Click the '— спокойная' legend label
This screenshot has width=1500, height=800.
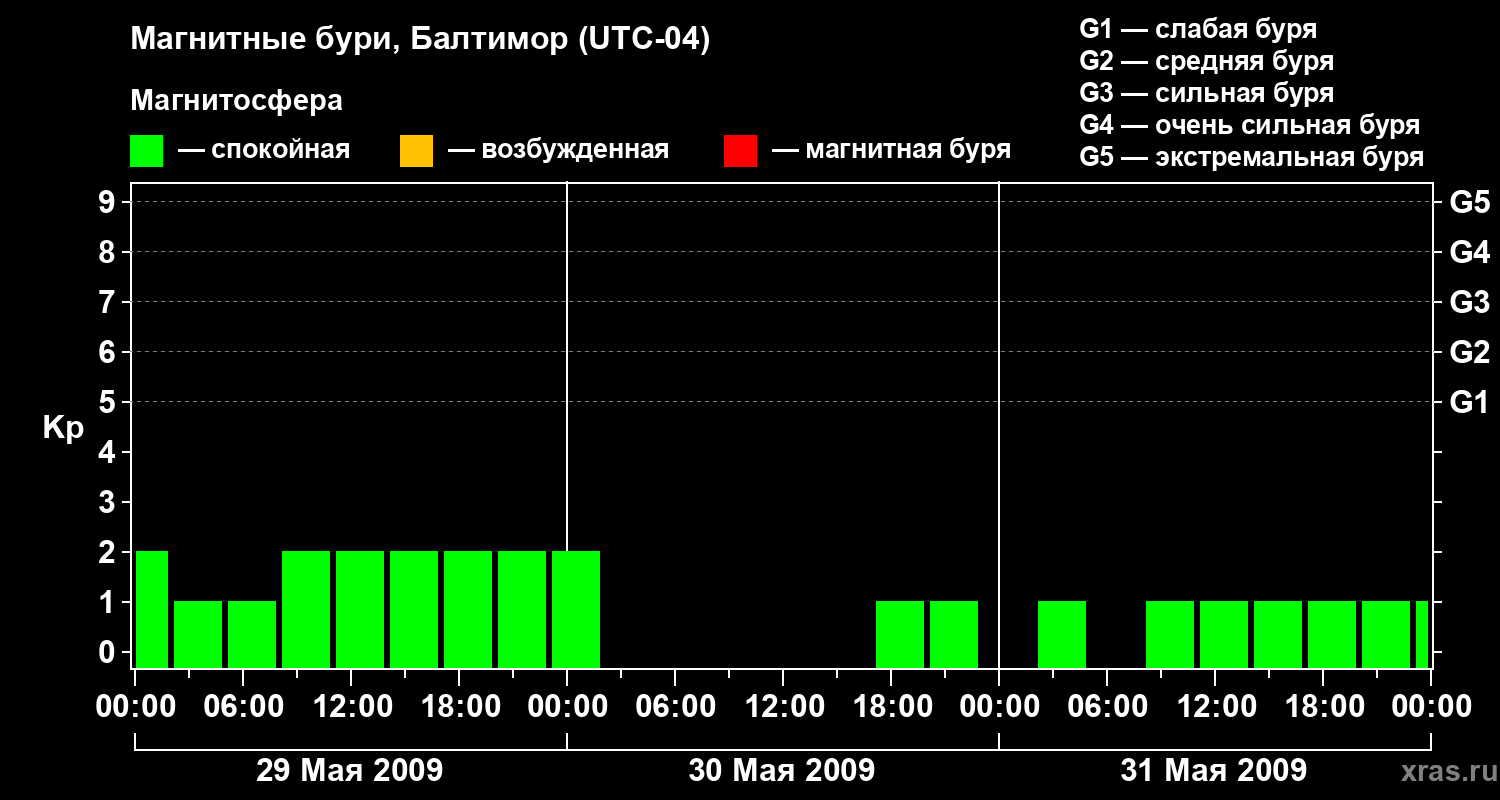(264, 150)
